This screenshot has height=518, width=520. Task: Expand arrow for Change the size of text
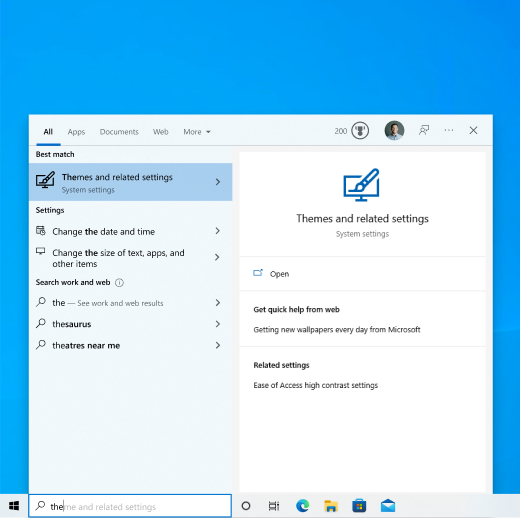click(217, 257)
